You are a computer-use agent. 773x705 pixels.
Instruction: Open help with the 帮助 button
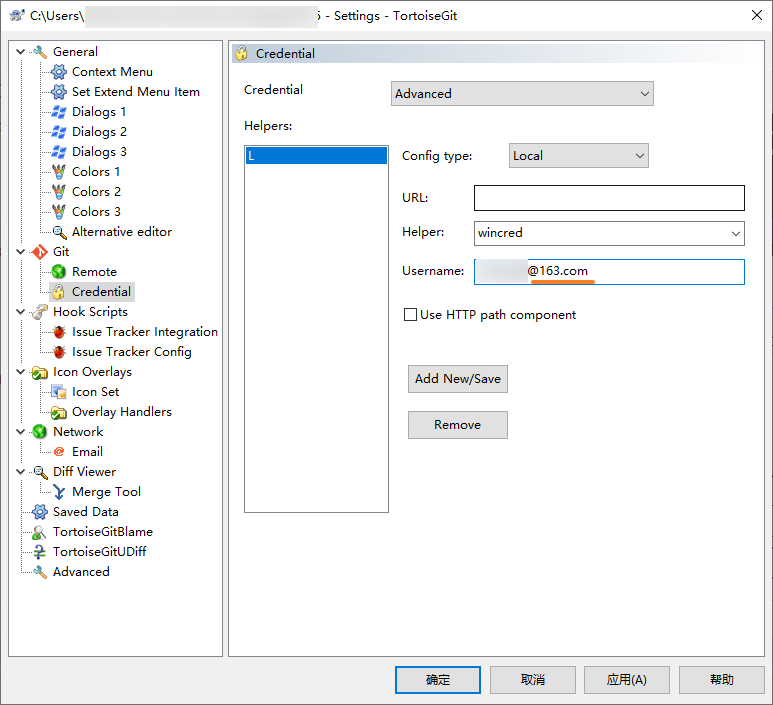tap(722, 680)
